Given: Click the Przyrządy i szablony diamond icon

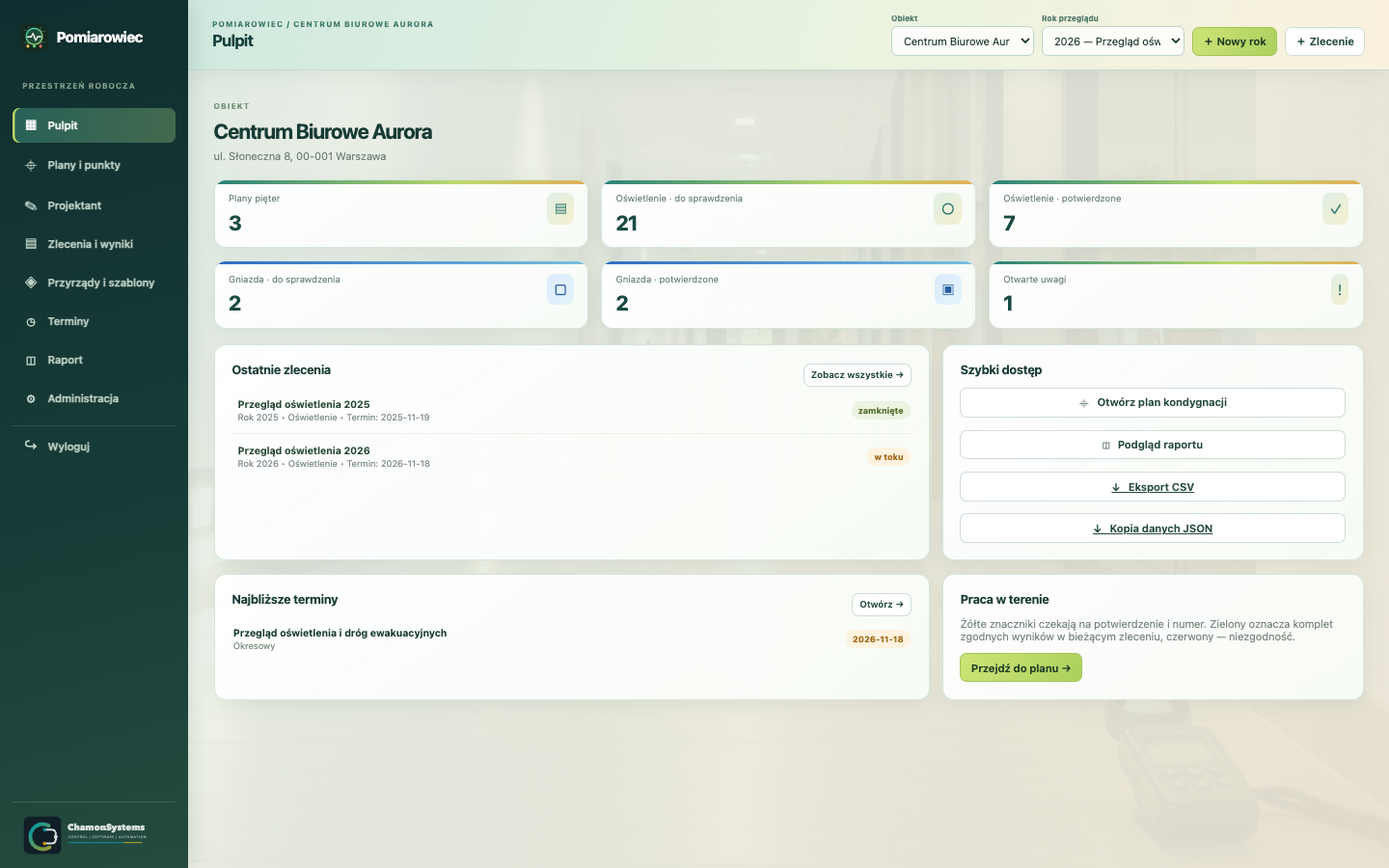Looking at the screenshot, I should click(x=31, y=283).
